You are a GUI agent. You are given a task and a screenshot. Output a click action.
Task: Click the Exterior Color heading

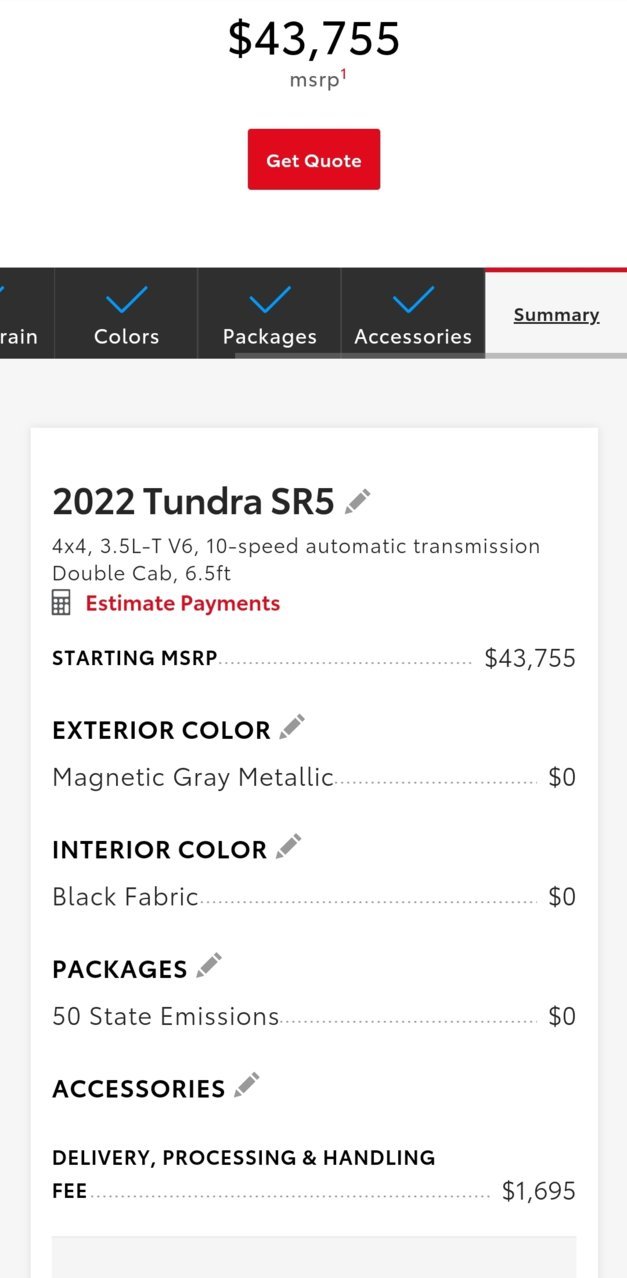[161, 730]
